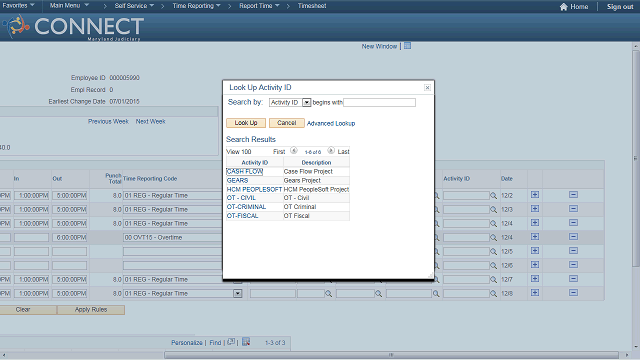Click the previous results arrow in lookup dialog
The height and width of the screenshot is (360, 640).
293,151
